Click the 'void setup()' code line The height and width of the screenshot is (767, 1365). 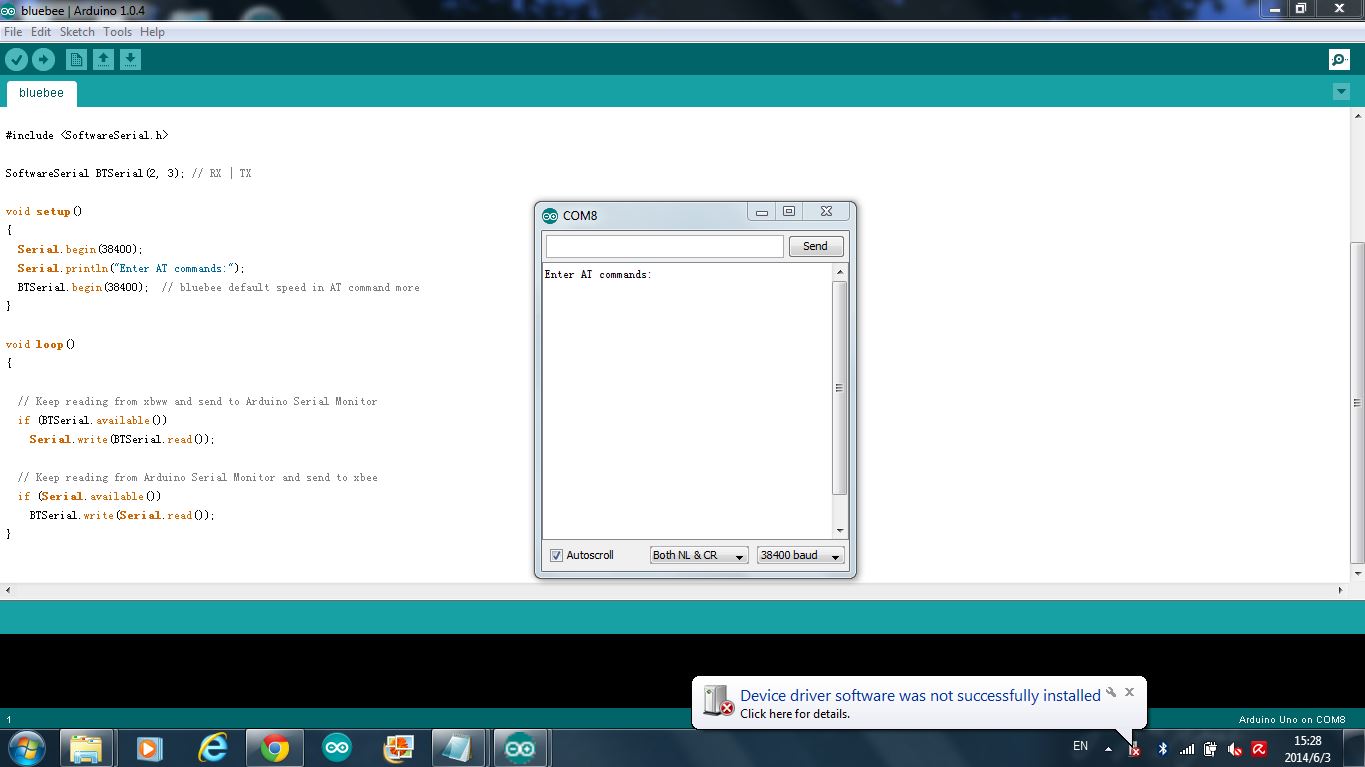pos(44,211)
